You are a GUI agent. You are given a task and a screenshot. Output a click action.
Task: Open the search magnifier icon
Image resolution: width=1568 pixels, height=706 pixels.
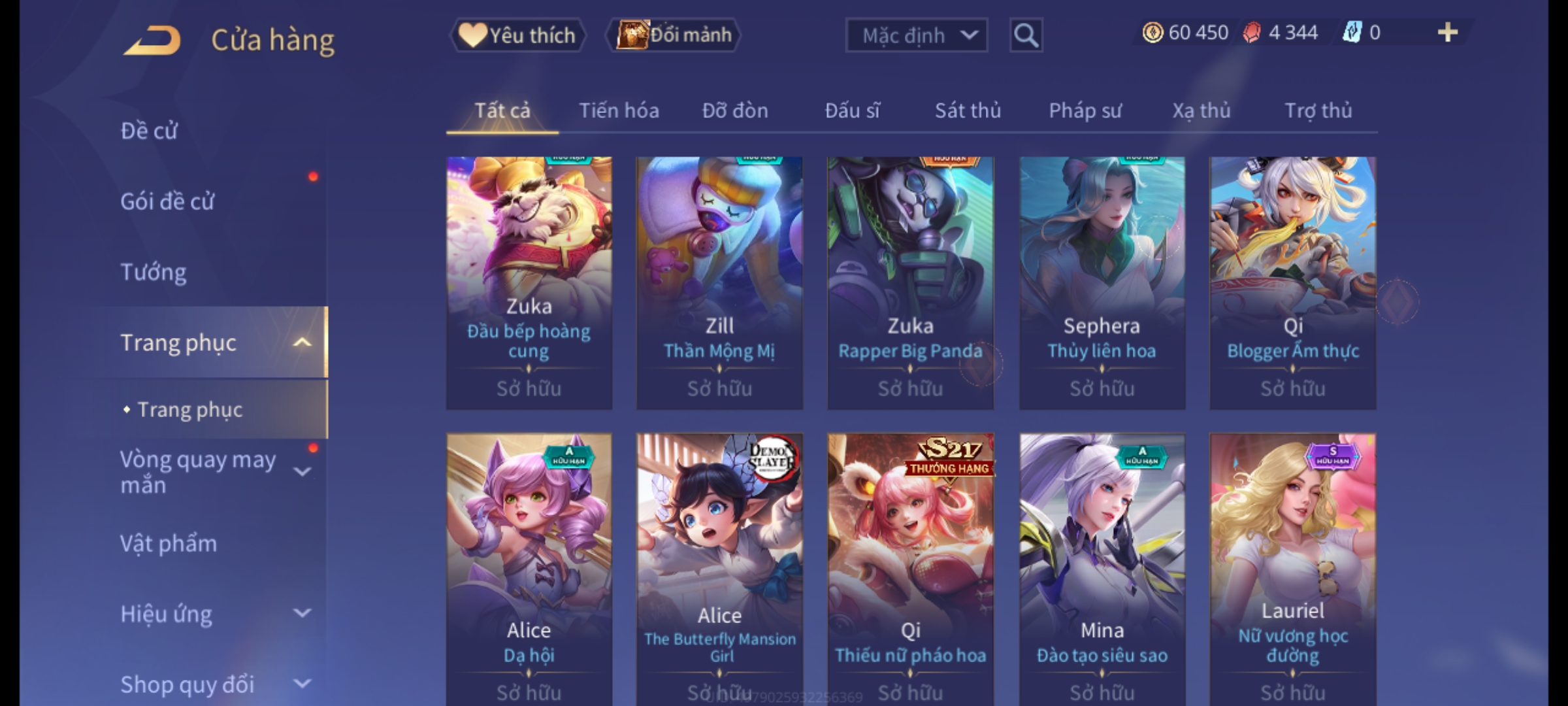pos(1026,35)
